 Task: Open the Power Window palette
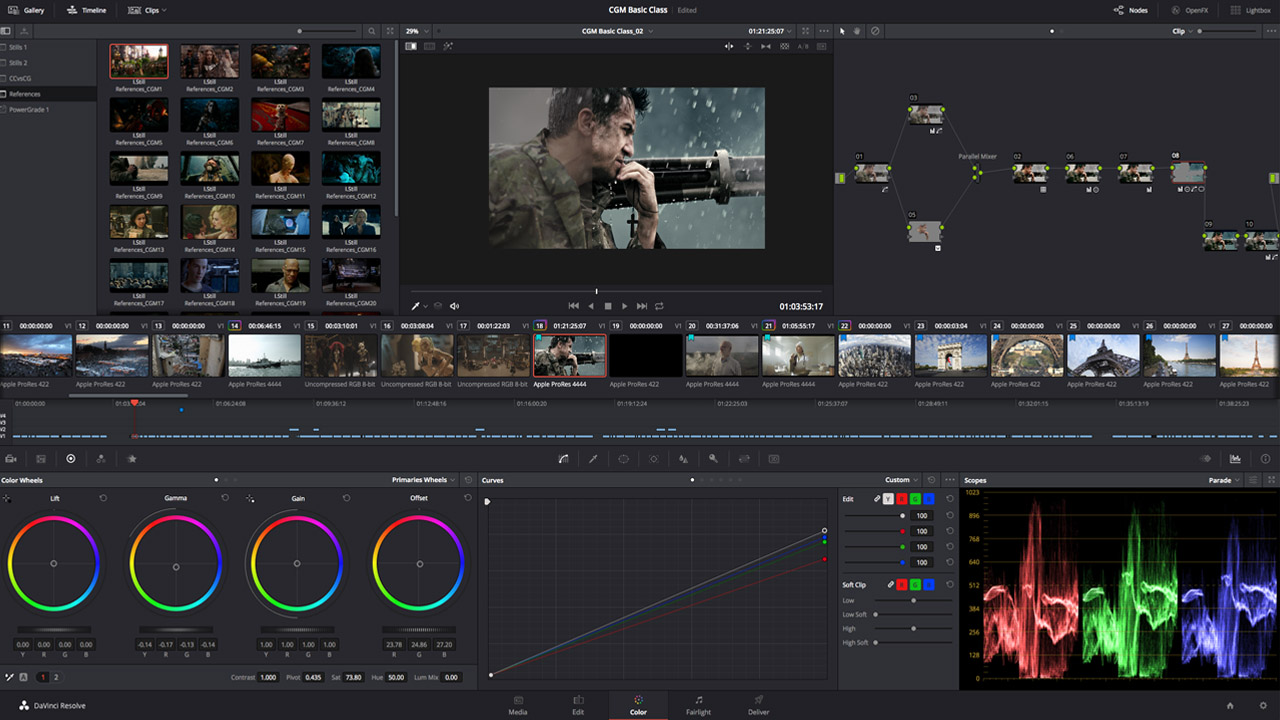coord(623,459)
